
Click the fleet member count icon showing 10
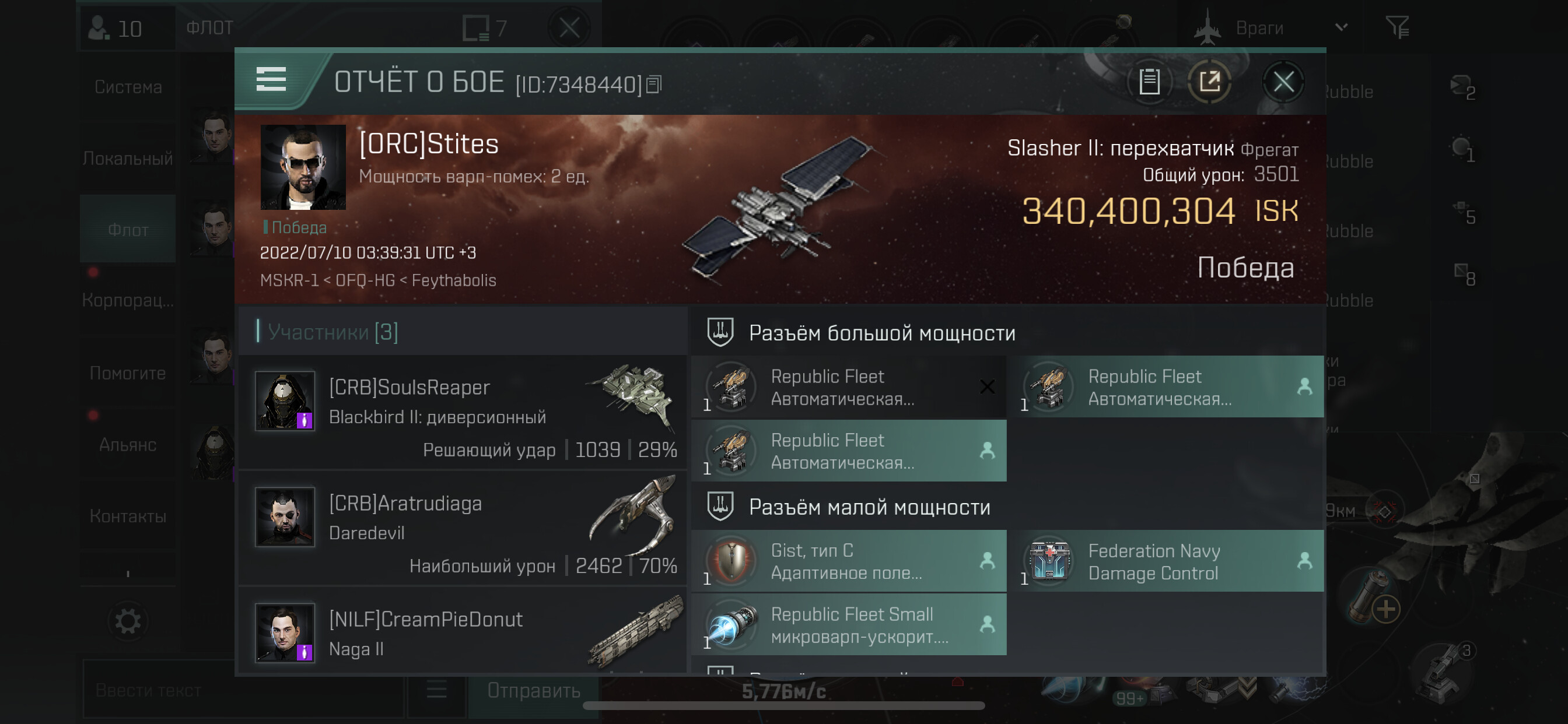[116, 28]
